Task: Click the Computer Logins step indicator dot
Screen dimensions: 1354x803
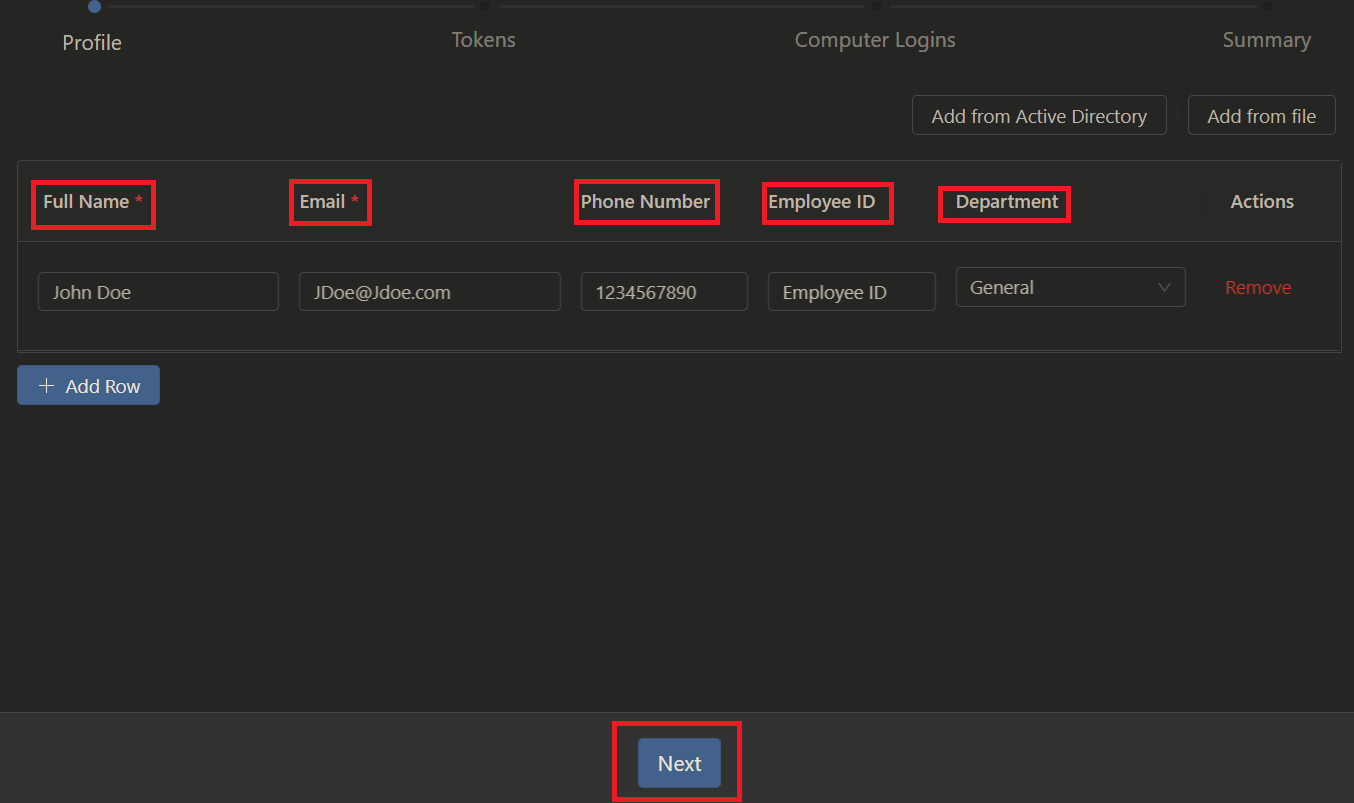Action: click(x=878, y=6)
